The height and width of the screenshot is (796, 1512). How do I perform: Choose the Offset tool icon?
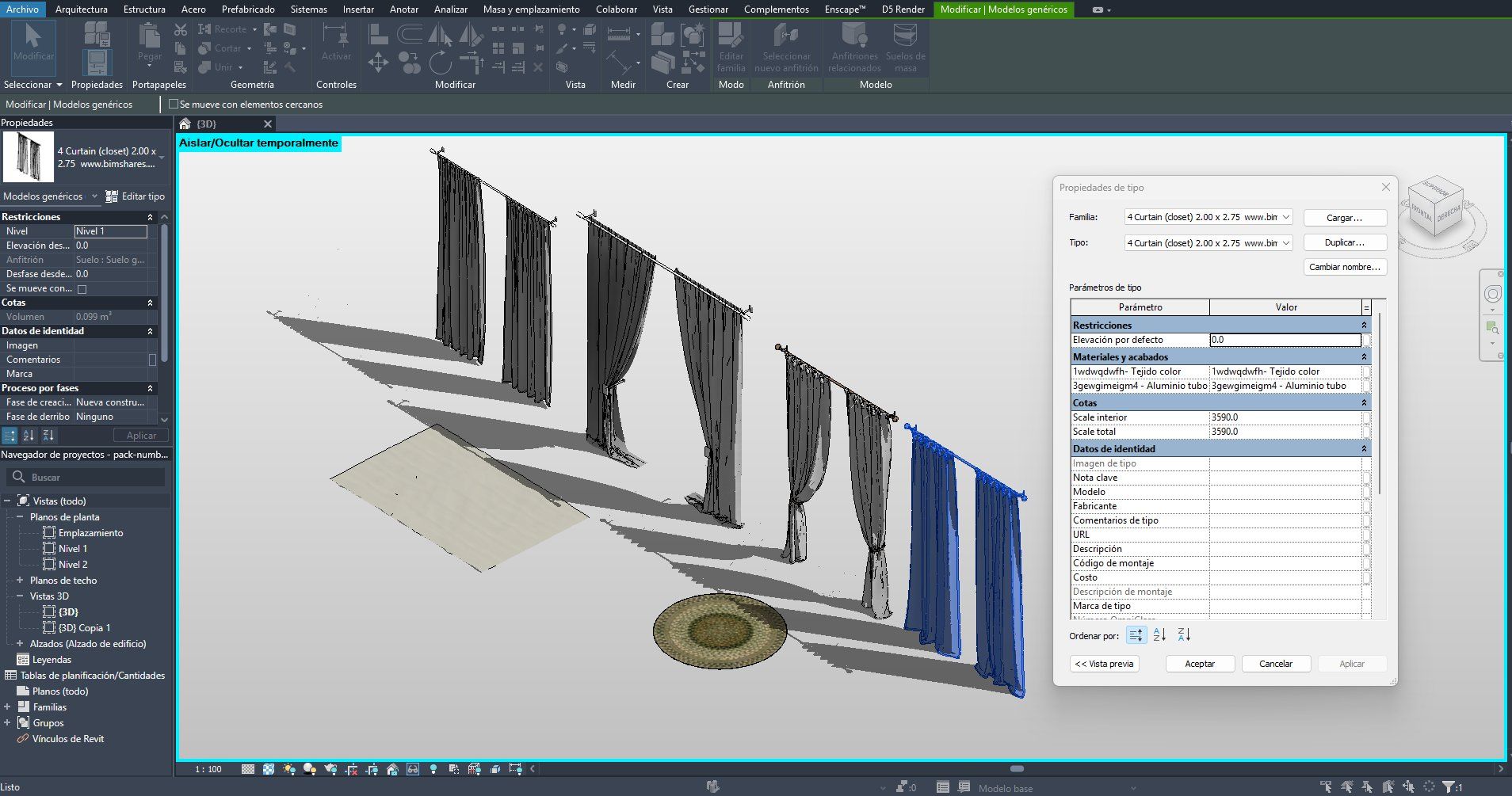[x=409, y=34]
